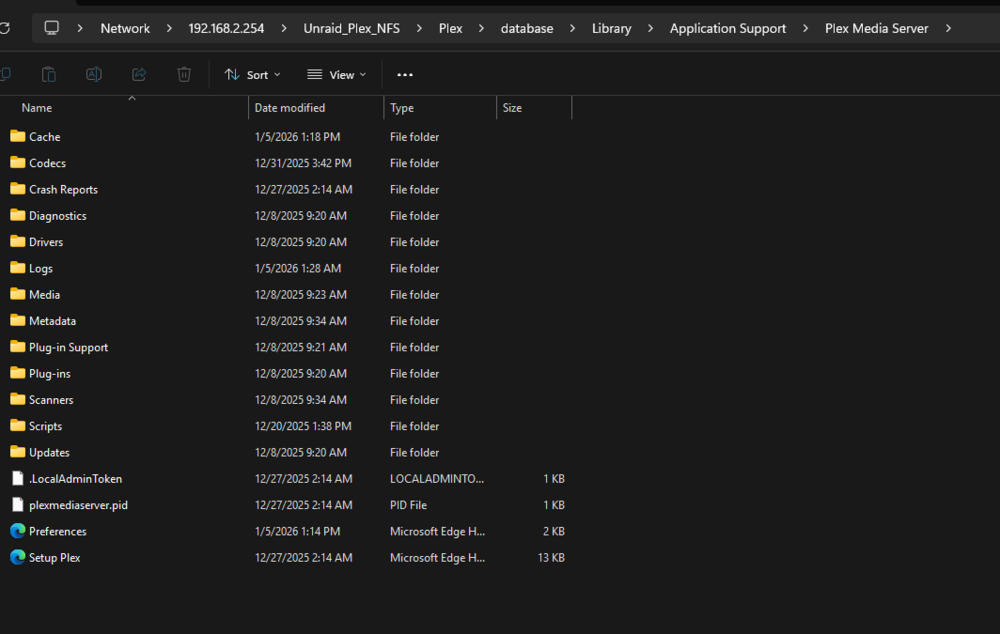Go to Unraid_Plex_NFS in the breadcrumb
This screenshot has width=1000, height=634.
[x=351, y=28]
